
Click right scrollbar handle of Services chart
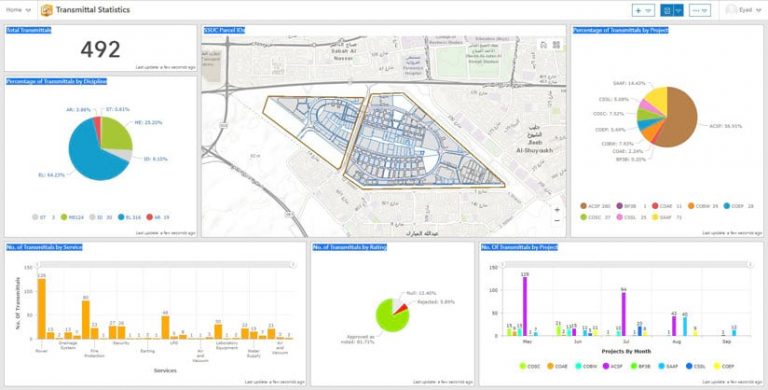point(293,265)
